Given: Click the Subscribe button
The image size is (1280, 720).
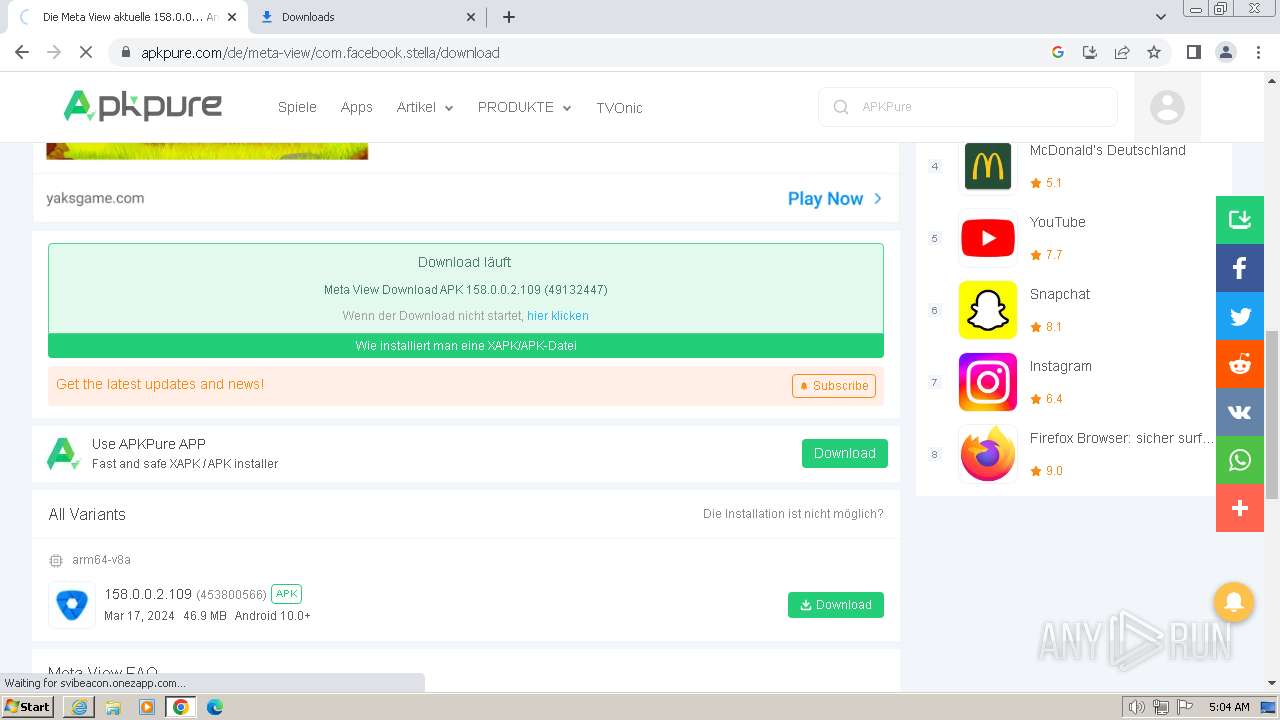Looking at the screenshot, I should [x=834, y=386].
